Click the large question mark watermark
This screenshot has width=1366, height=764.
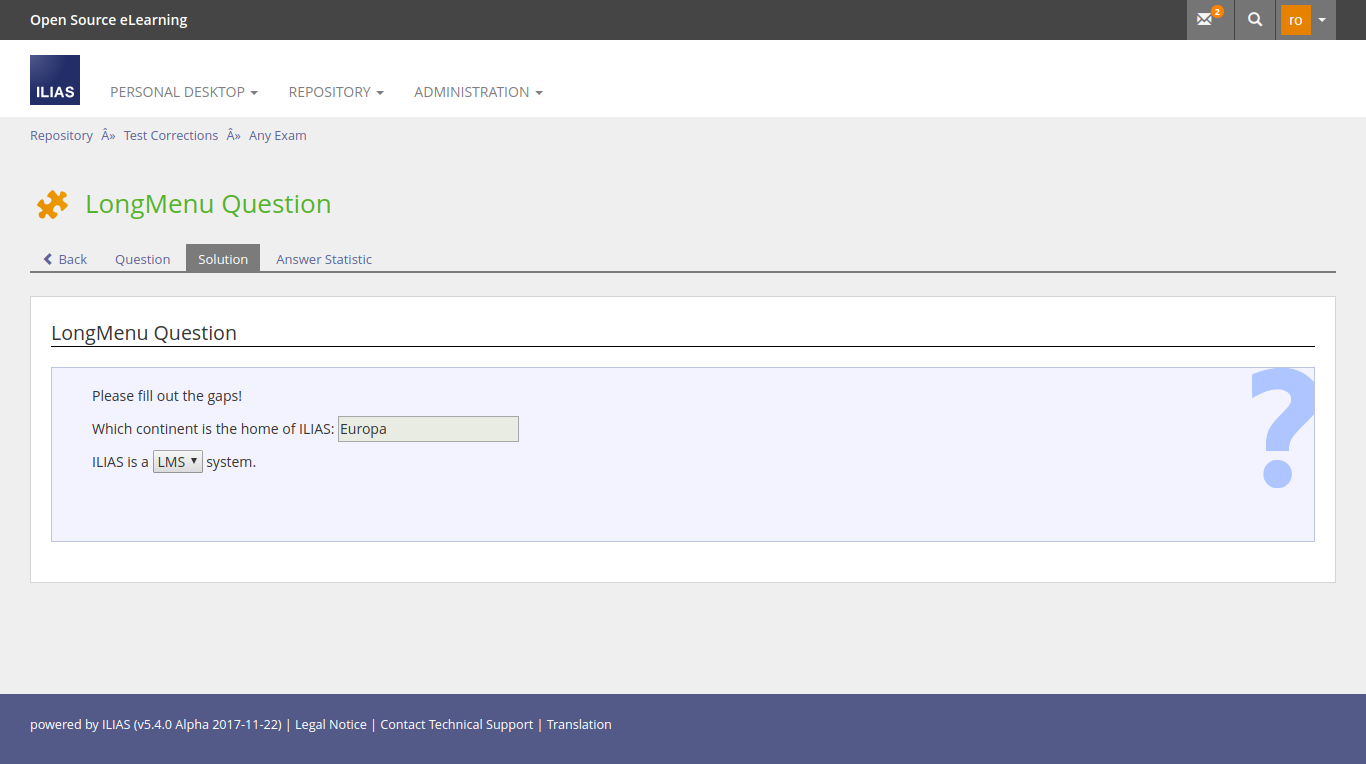coord(1282,428)
